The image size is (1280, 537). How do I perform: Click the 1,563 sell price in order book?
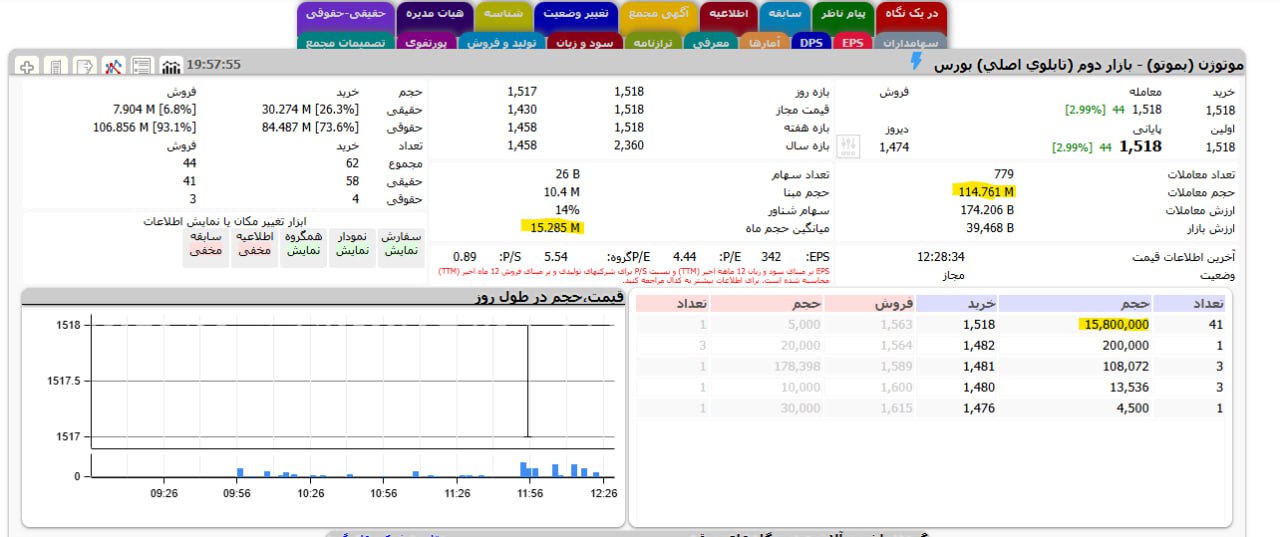pos(897,324)
